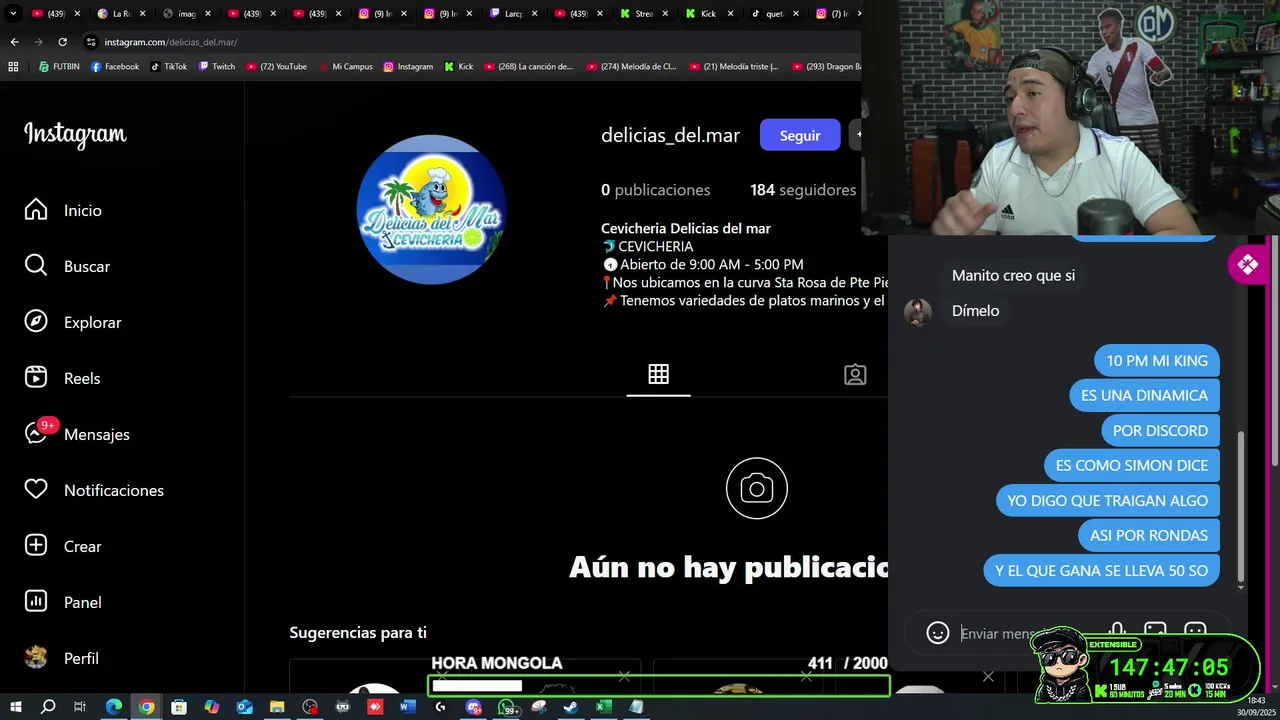Open Windows taskbar search
Screen dimensions: 1280x720
[48, 707]
